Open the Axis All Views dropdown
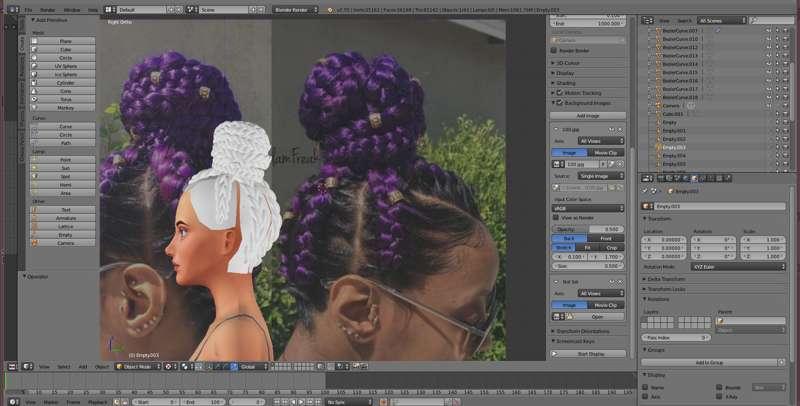 (601, 140)
